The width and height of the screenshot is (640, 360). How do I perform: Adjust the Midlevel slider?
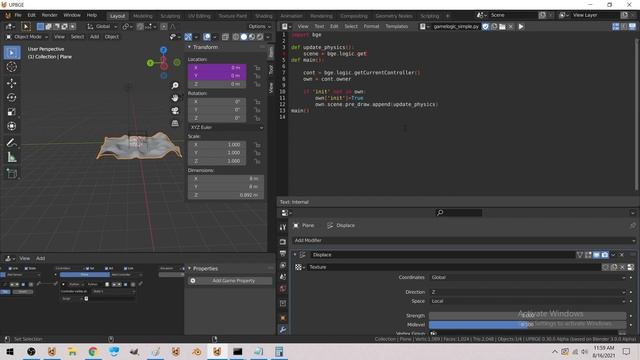point(527,324)
